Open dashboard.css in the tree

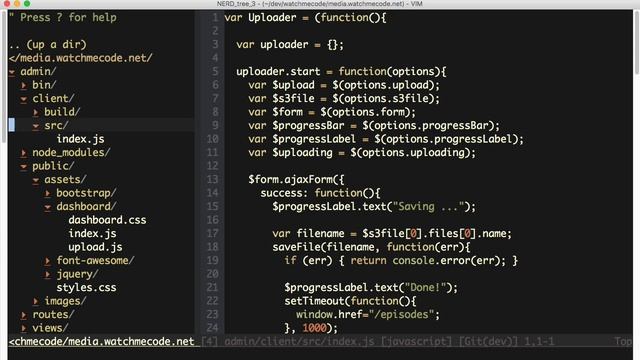point(107,220)
